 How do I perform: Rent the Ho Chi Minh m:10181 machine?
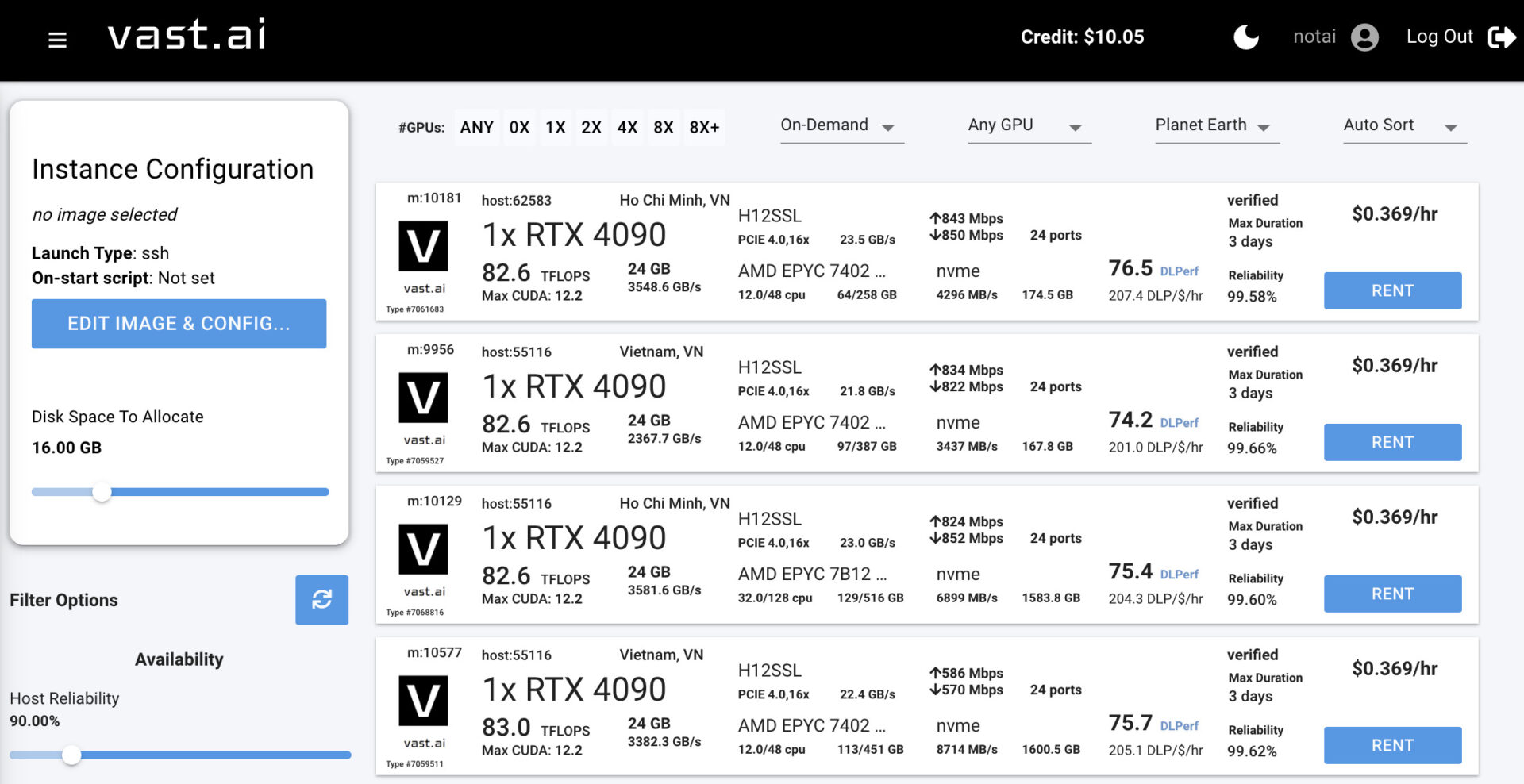tap(1392, 290)
